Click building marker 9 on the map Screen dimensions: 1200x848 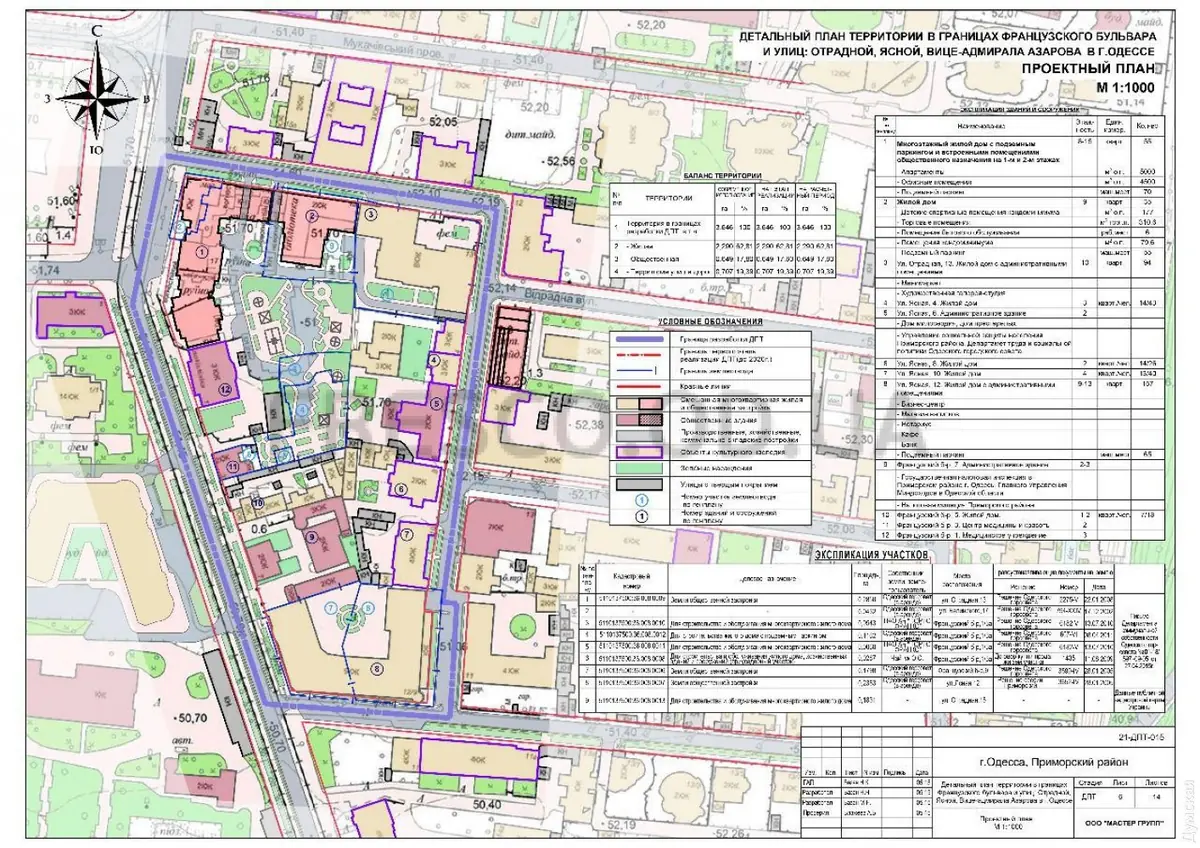click(311, 538)
